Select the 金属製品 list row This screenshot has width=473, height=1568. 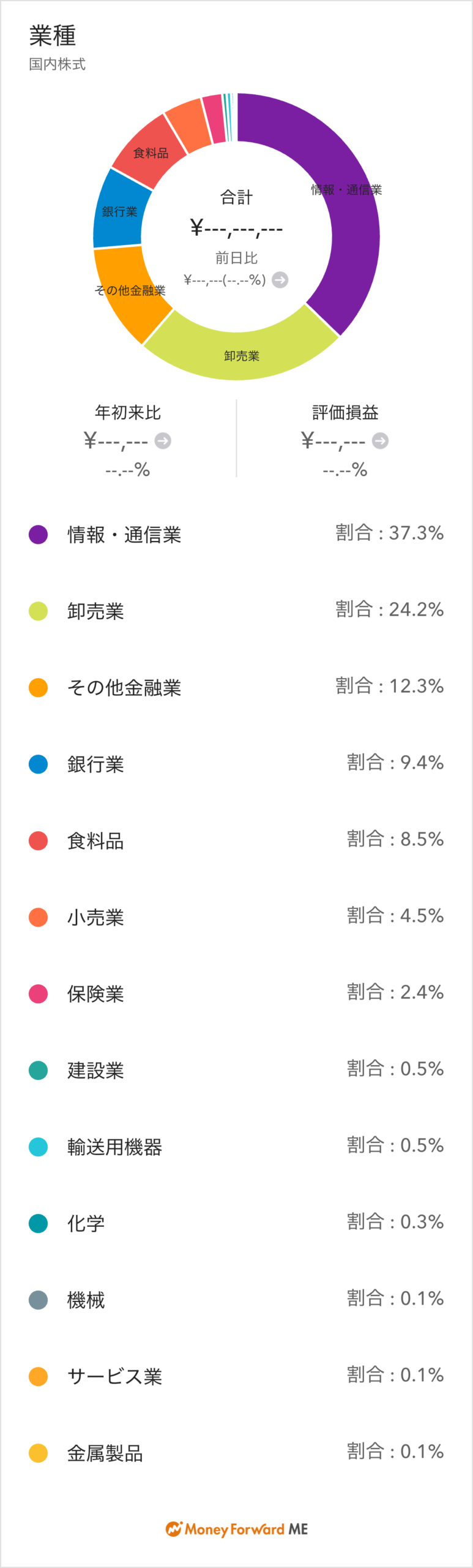(105, 1453)
